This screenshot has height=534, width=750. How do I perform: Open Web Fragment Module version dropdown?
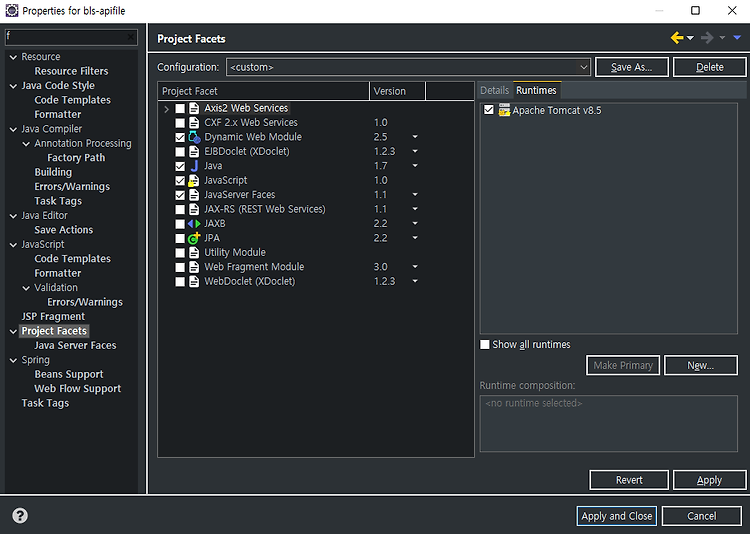(415, 267)
